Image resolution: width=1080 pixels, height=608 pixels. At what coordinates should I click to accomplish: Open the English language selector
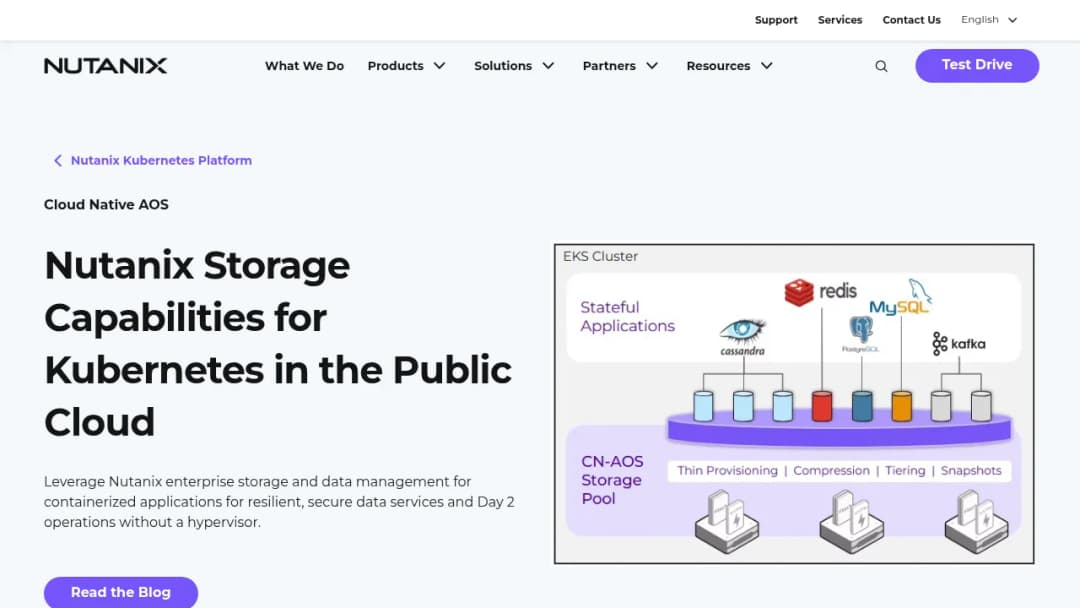click(x=989, y=20)
